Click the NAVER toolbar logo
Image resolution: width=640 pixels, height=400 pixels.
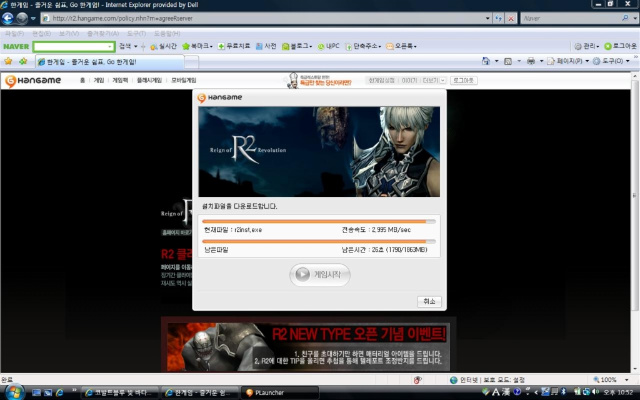(16, 47)
